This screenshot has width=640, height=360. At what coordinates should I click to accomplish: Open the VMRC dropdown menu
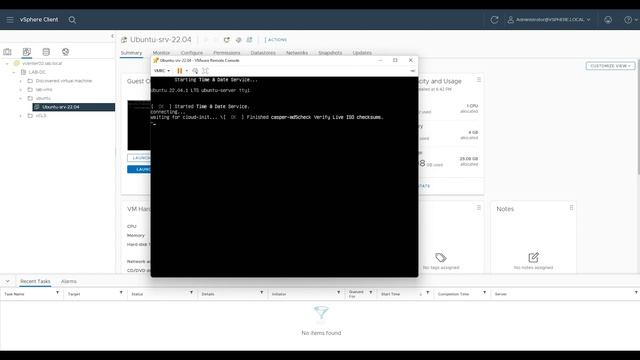pos(162,71)
